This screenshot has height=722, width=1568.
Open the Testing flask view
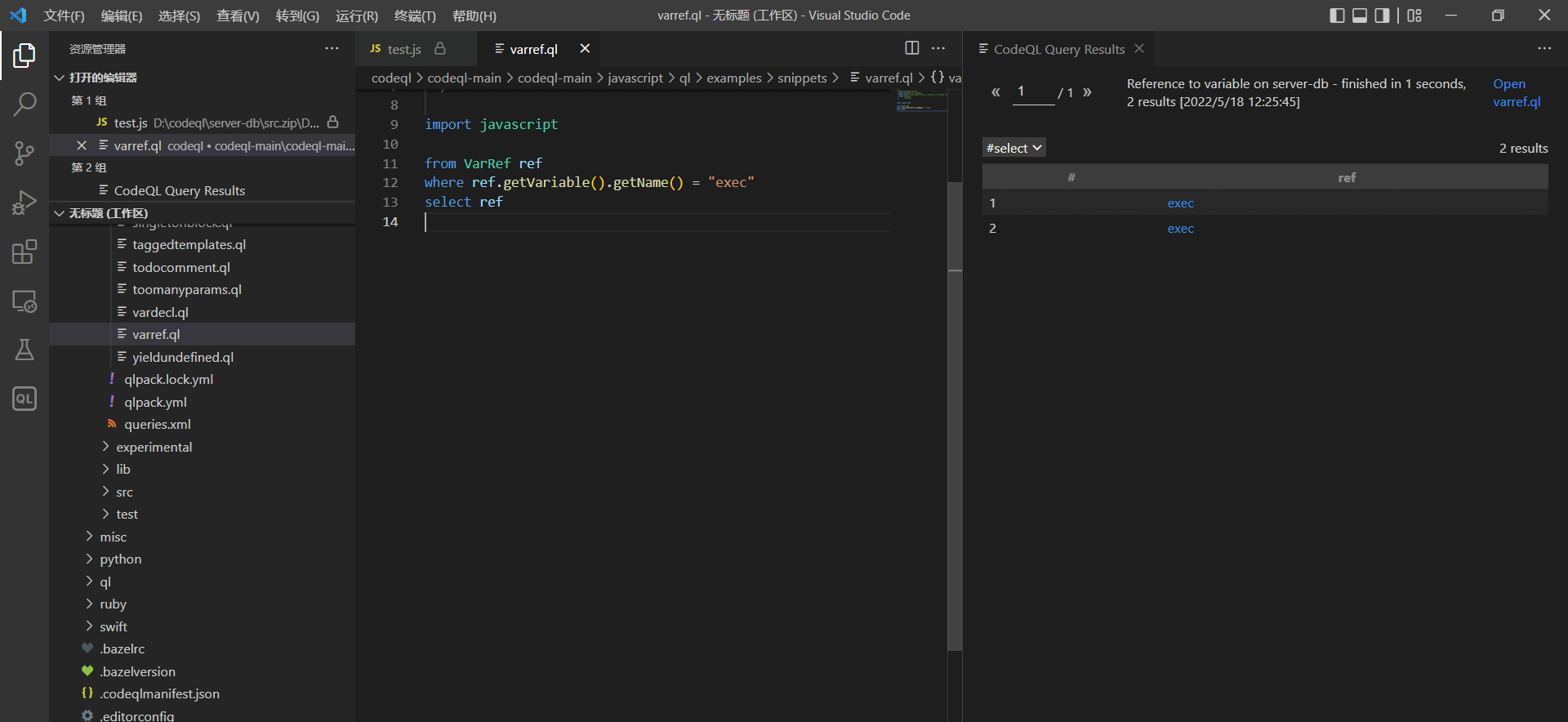[24, 350]
